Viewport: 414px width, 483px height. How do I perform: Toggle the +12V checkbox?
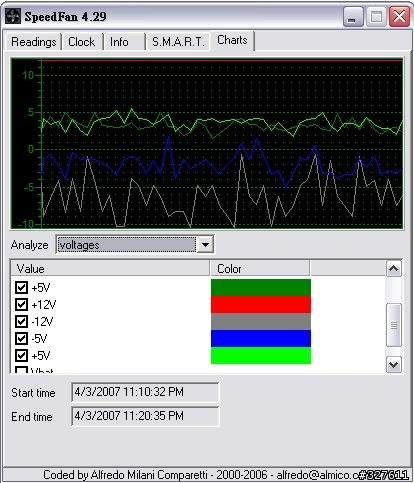[x=22, y=304]
